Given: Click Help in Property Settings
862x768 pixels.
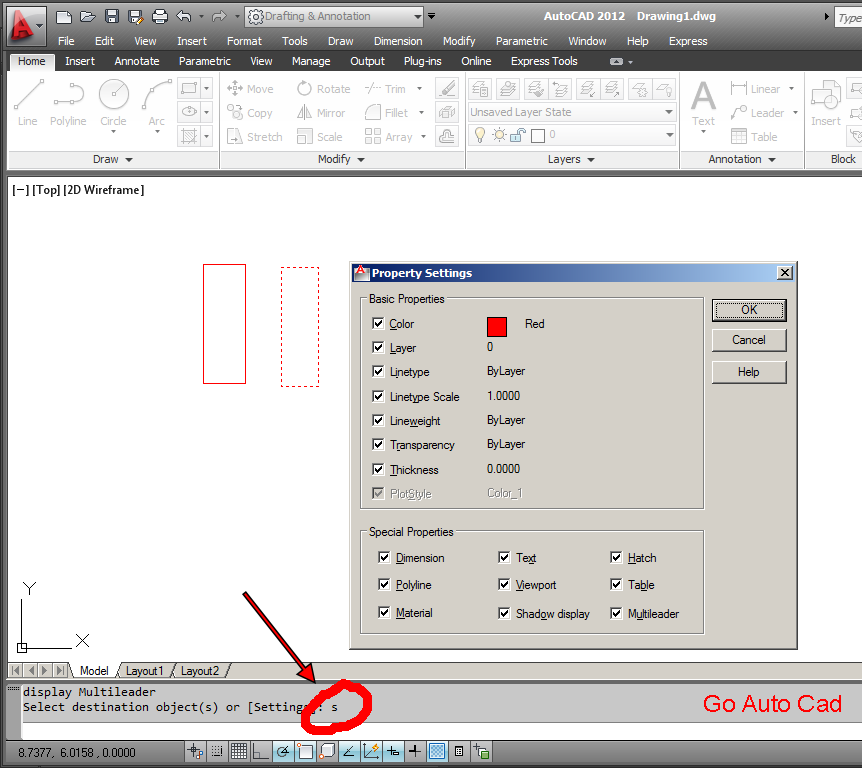Looking at the screenshot, I should 749,372.
